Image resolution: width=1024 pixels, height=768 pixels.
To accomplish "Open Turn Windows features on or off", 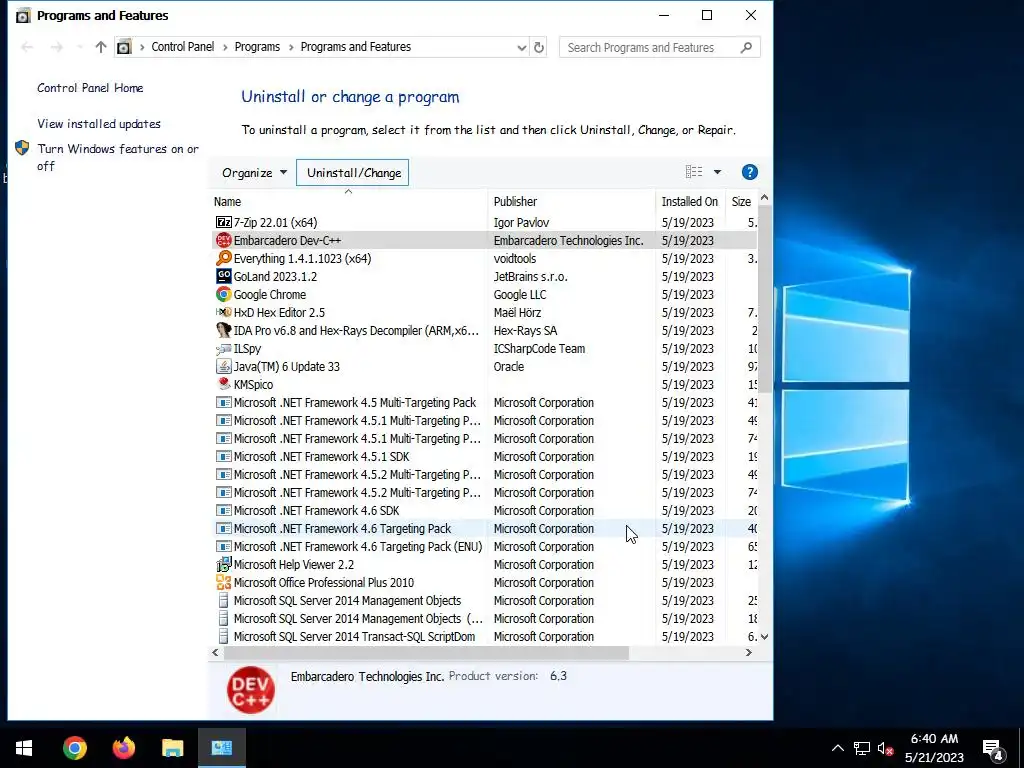I will point(118,157).
